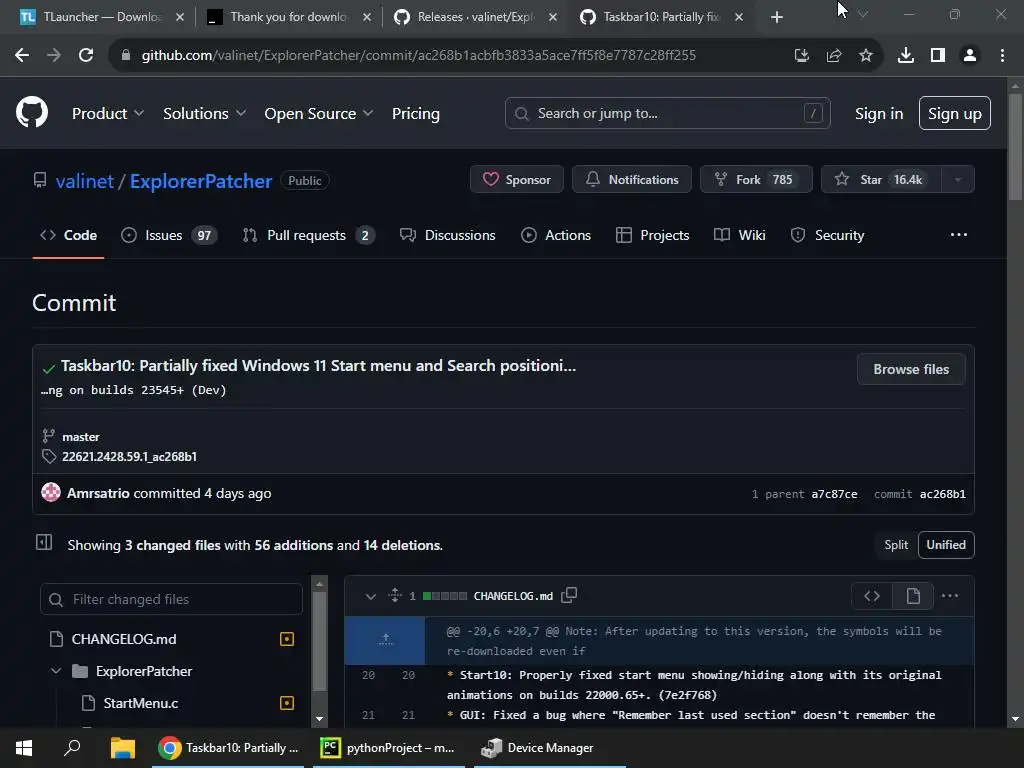Reload the current page

point(86,56)
